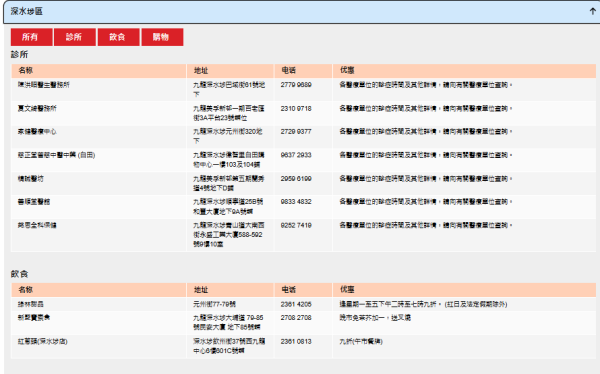Click the offer text in the 2959 clinic row
This screenshot has height=374, width=600.
pyautogui.click(x=426, y=179)
